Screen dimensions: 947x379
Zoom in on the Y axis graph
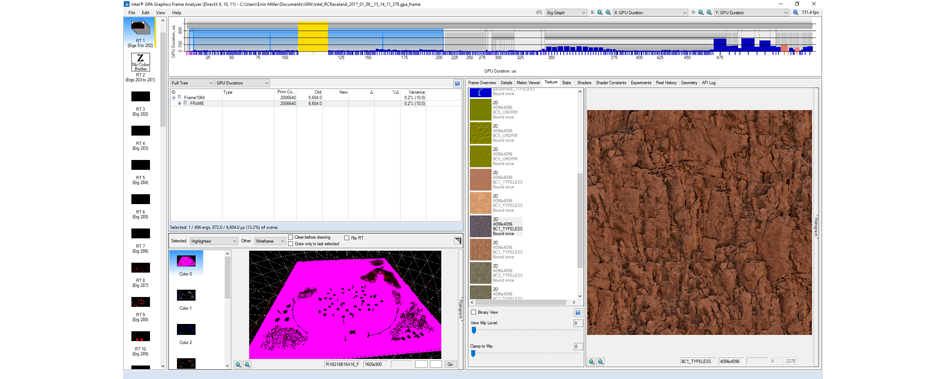click(x=701, y=12)
